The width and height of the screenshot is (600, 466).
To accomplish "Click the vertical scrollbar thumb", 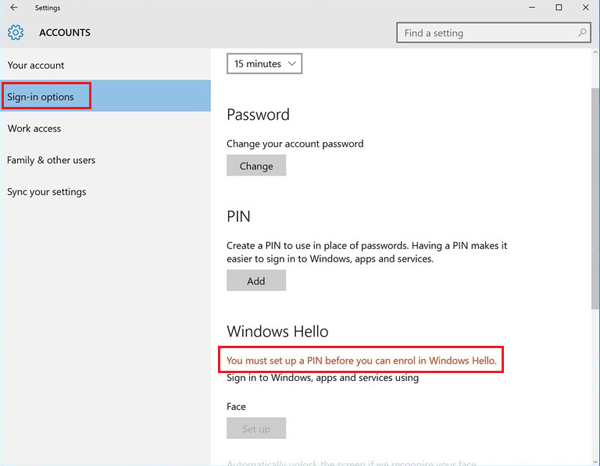I will (595, 198).
